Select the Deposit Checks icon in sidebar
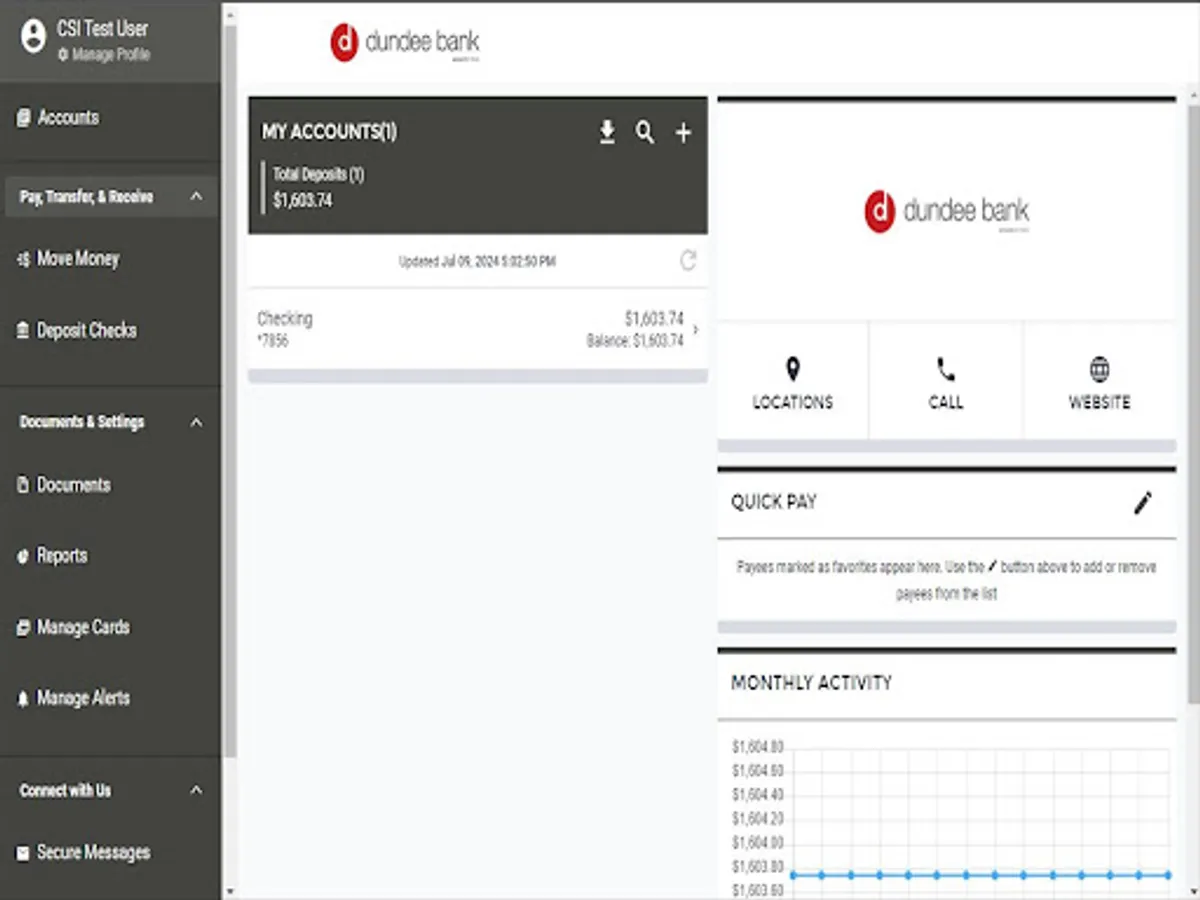The height and width of the screenshot is (900, 1200). pyautogui.click(x=23, y=330)
